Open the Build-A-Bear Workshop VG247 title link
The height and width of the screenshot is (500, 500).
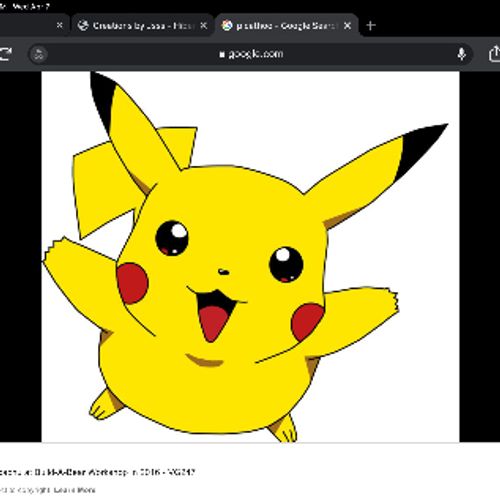97,472
